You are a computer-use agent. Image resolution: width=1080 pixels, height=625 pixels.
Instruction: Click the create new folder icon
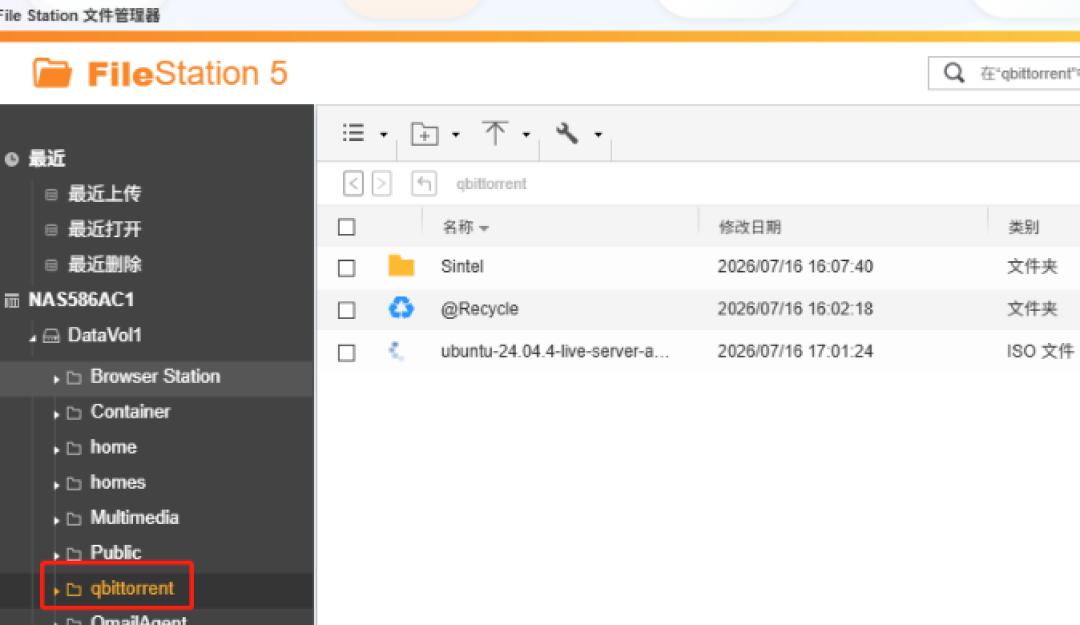[424, 134]
